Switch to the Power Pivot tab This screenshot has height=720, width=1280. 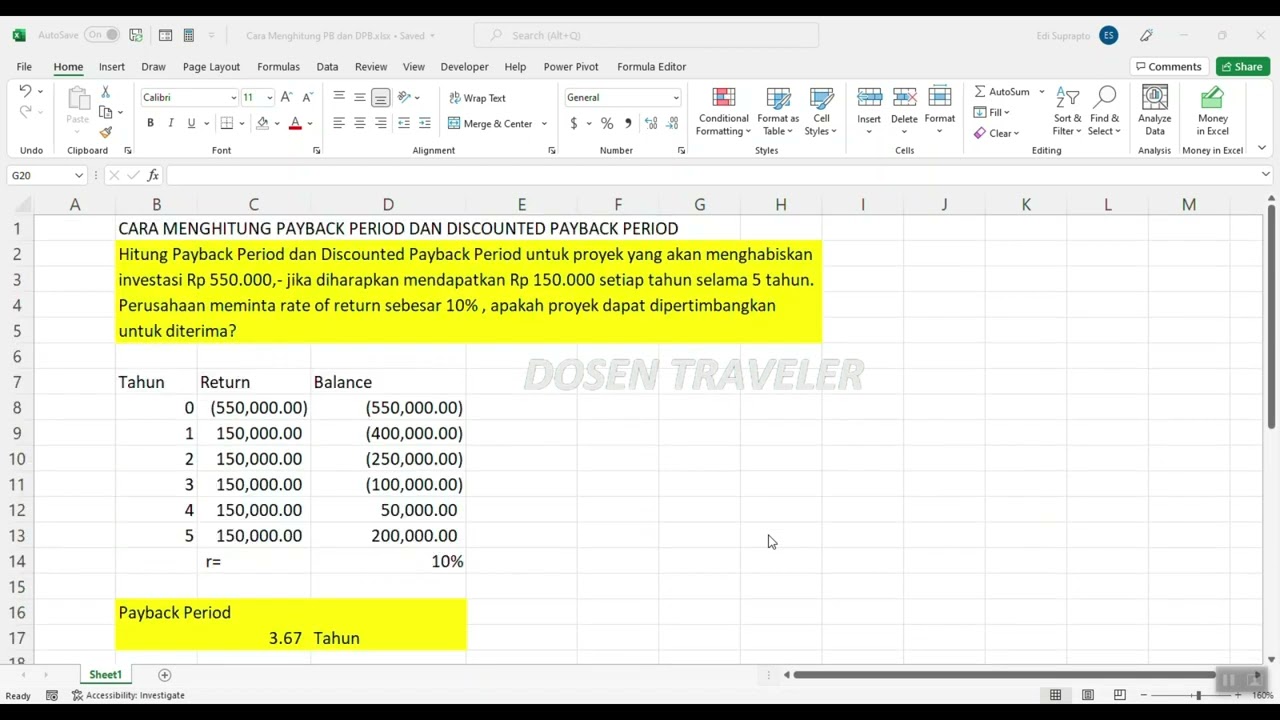tap(571, 66)
